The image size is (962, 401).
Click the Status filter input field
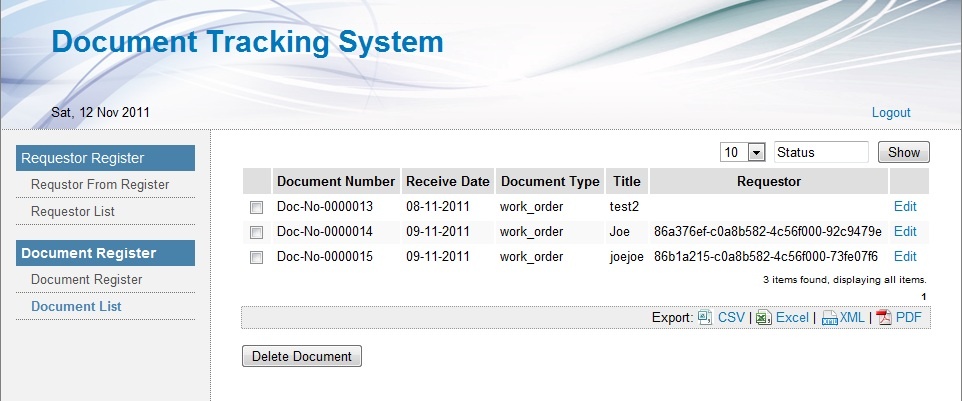click(822, 153)
